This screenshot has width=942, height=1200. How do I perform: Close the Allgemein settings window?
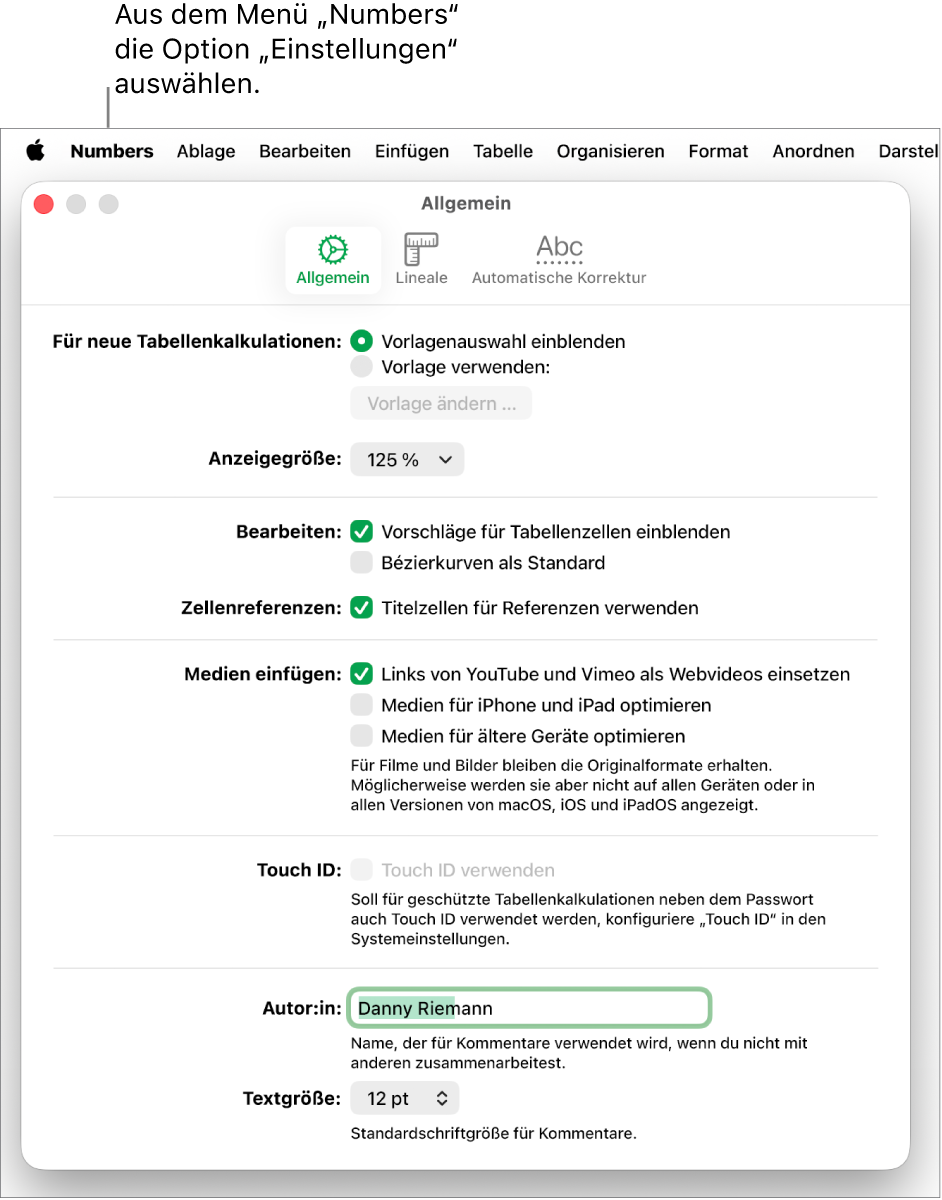click(44, 204)
